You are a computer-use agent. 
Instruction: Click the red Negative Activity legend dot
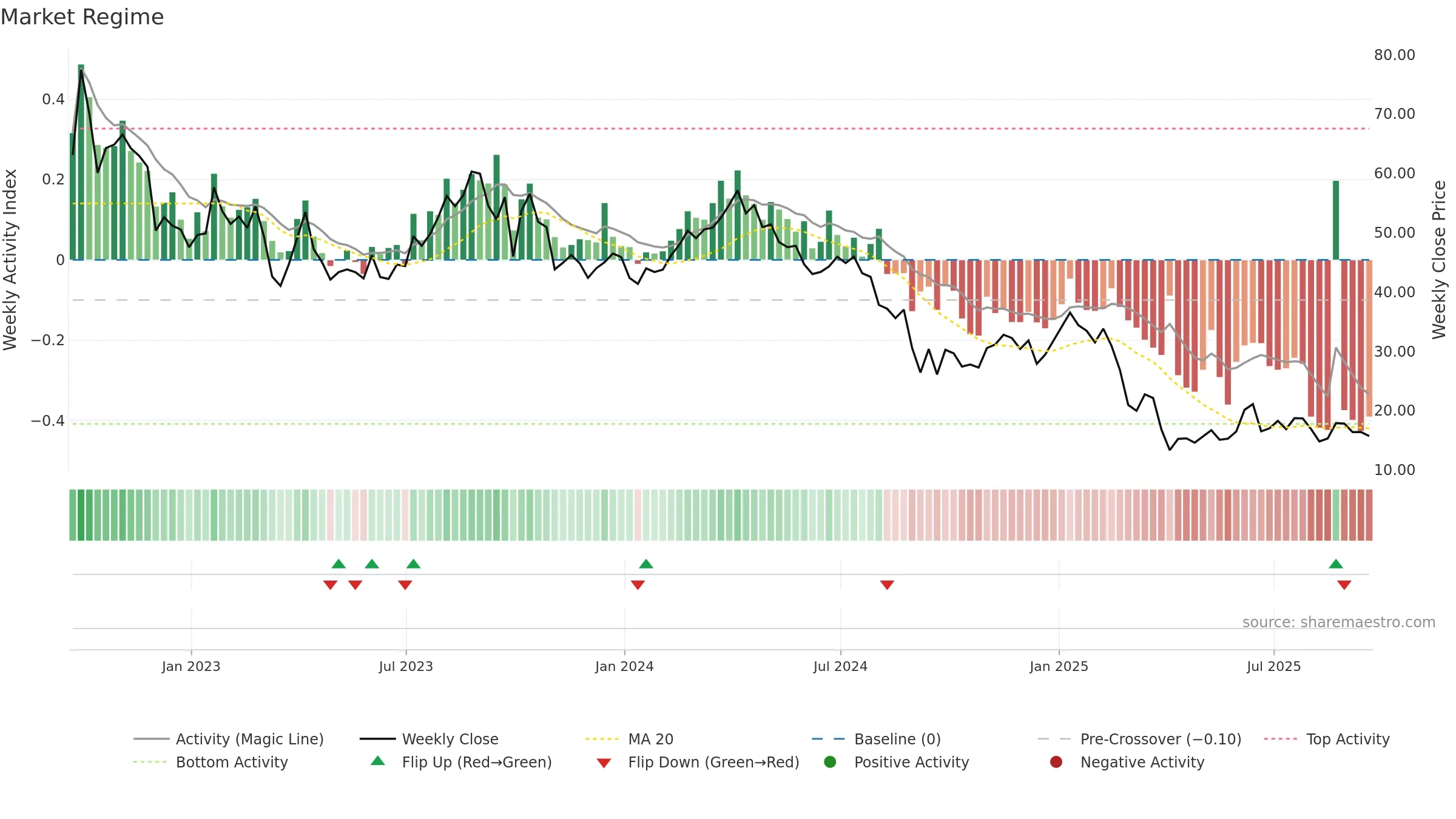coord(1056,762)
